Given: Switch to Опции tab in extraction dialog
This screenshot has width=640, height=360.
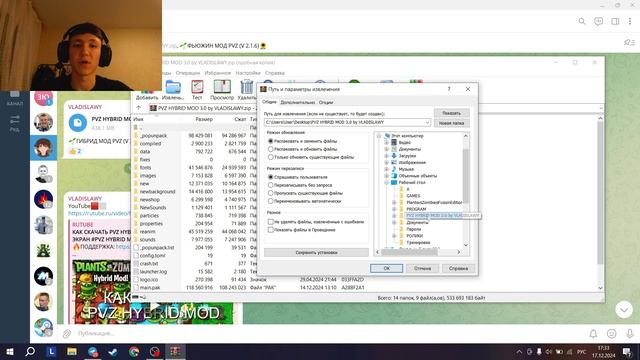Looking at the screenshot, I should click(x=326, y=102).
